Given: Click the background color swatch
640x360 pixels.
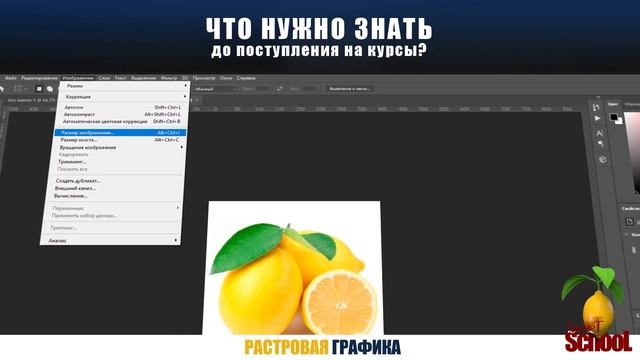Looking at the screenshot, I should coord(619,121).
